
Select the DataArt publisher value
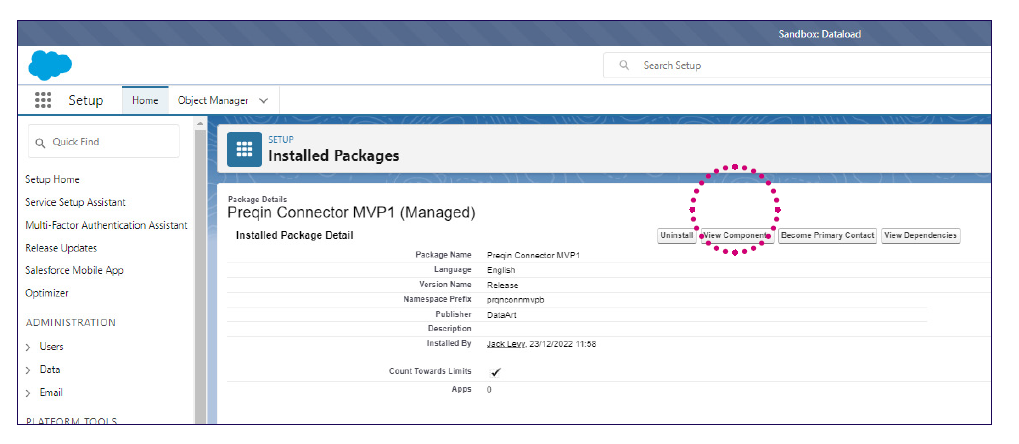[x=501, y=315]
